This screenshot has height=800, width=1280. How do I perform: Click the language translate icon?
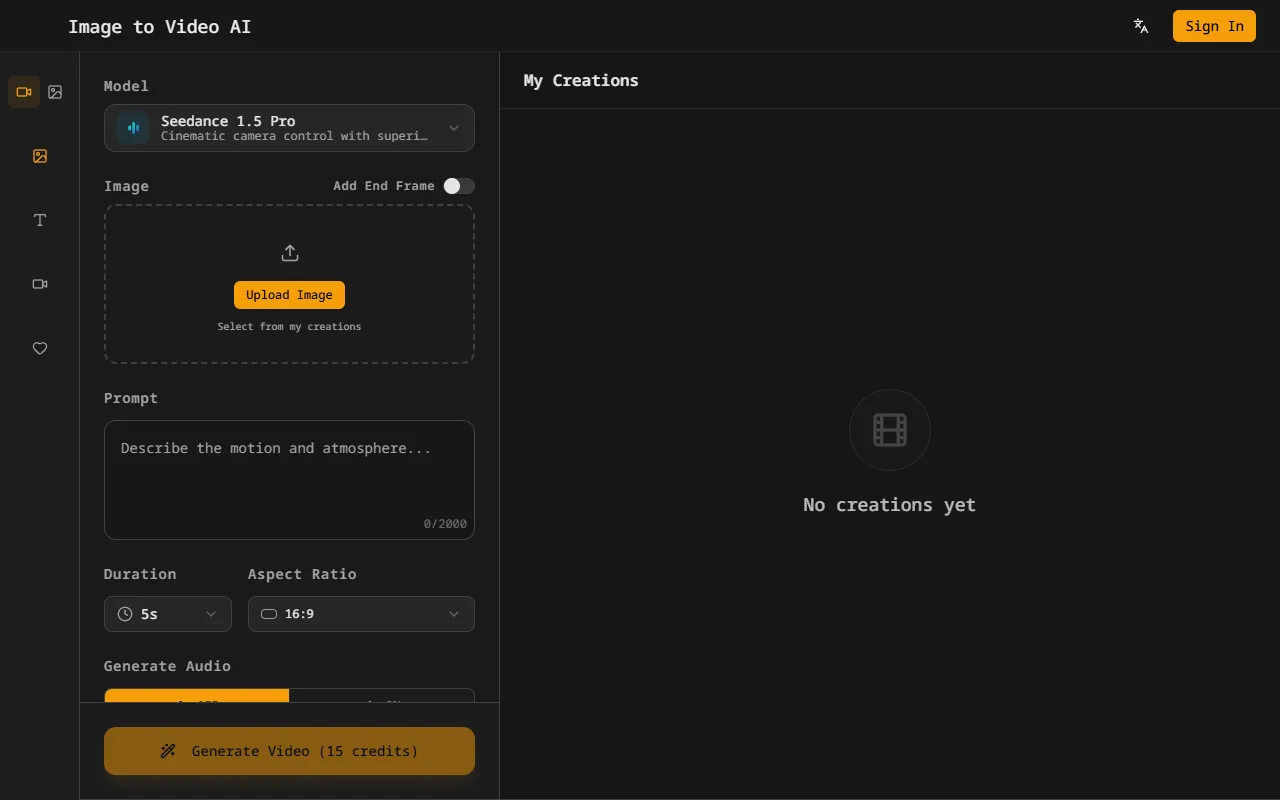click(1141, 26)
